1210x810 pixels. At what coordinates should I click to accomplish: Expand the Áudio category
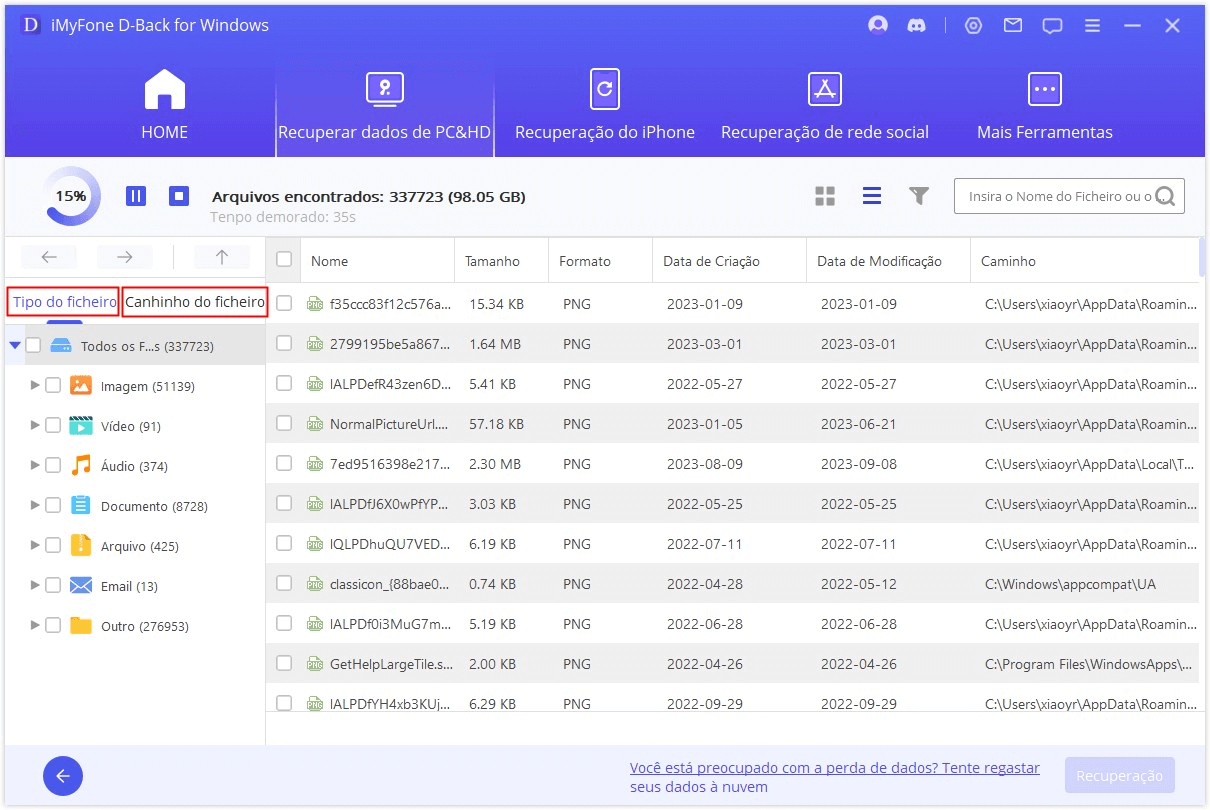coord(35,466)
